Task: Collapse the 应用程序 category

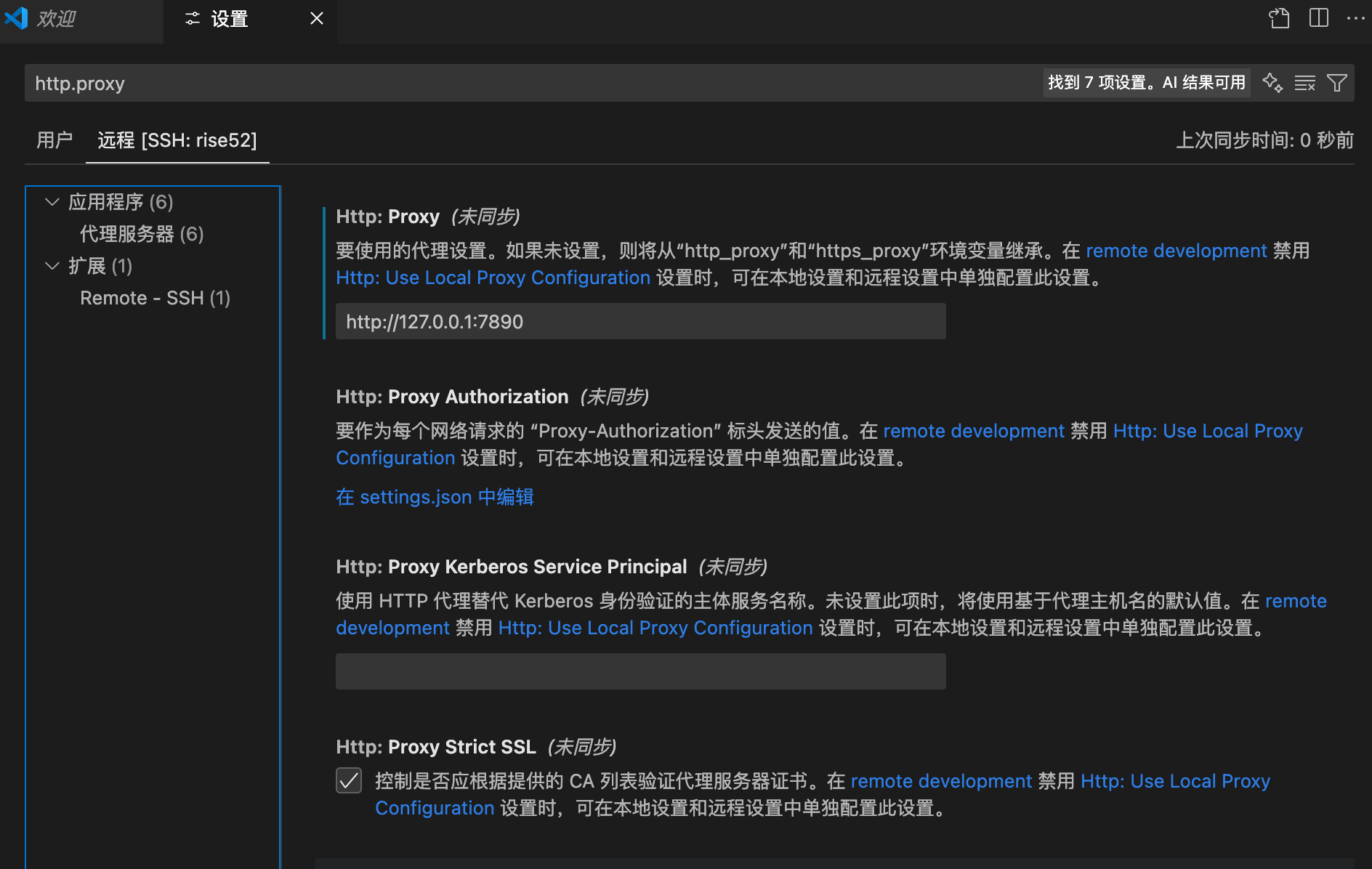Action: coord(52,201)
